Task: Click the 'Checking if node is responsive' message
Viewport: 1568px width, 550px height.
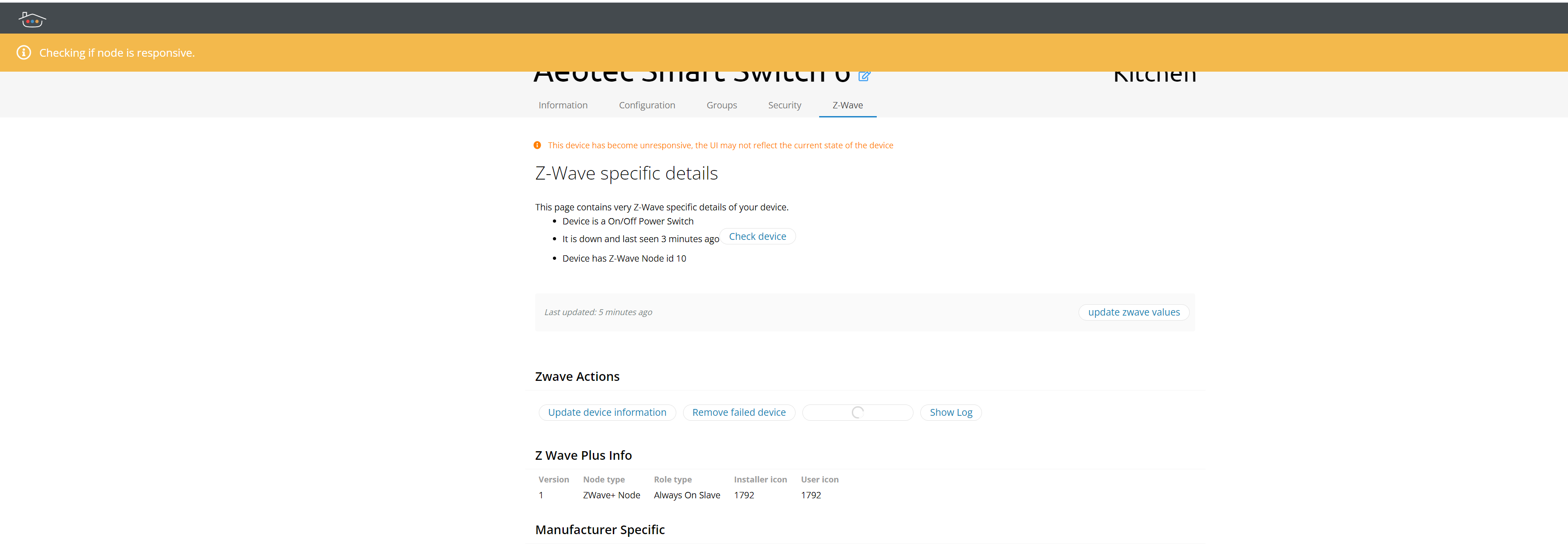Action: pos(117,53)
